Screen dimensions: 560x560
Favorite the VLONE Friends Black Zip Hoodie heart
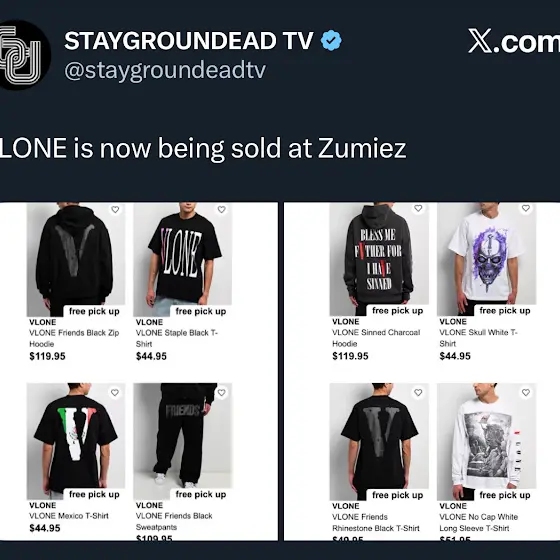(x=115, y=210)
